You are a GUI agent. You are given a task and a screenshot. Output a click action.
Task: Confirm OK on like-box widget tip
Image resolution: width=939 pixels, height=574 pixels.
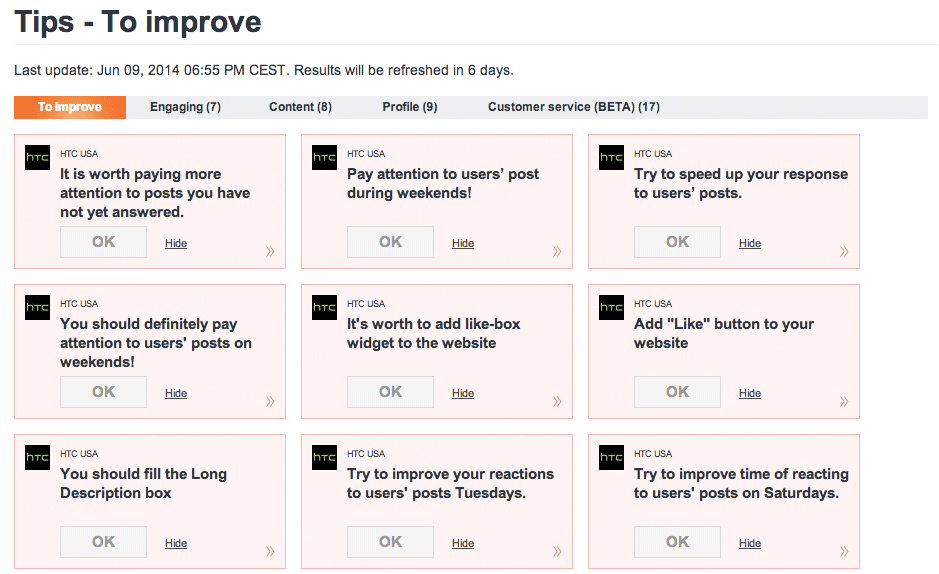pyautogui.click(x=390, y=392)
